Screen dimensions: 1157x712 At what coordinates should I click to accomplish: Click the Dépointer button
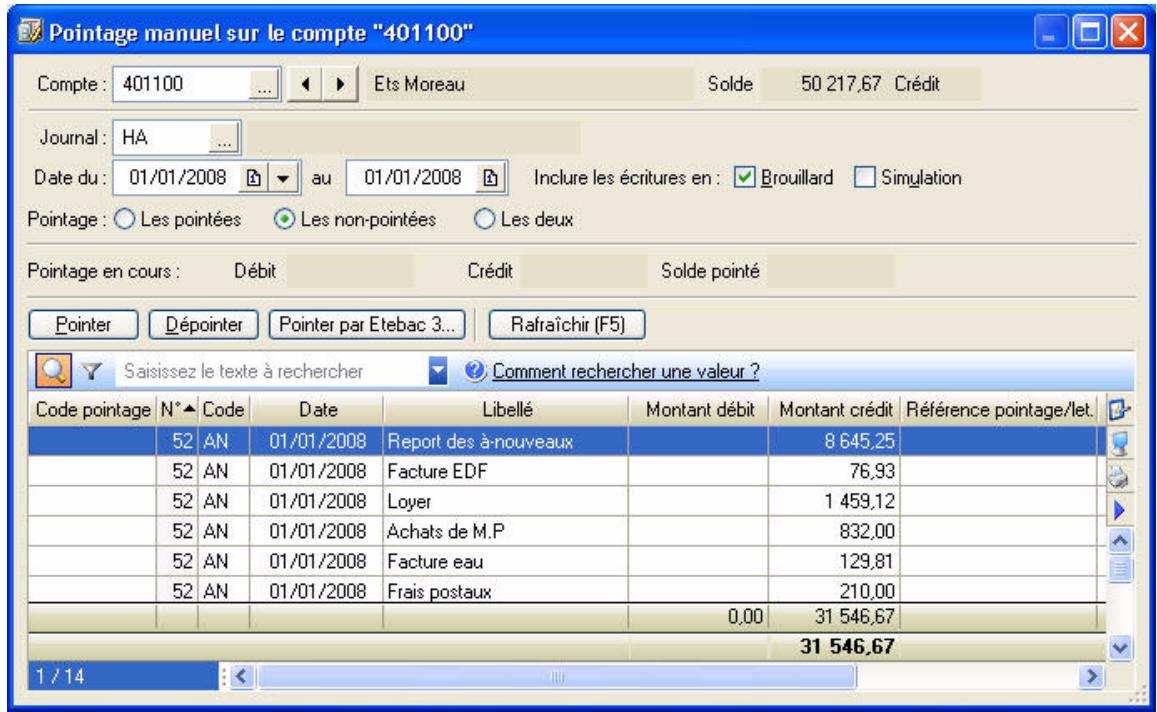point(204,325)
